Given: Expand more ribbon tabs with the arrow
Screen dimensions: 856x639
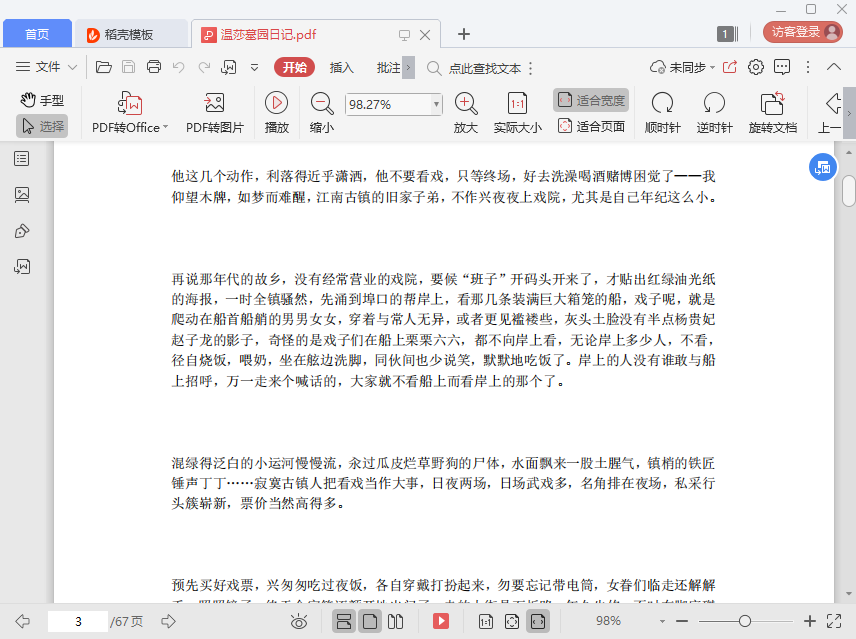Looking at the screenshot, I should pyautogui.click(x=408, y=68).
